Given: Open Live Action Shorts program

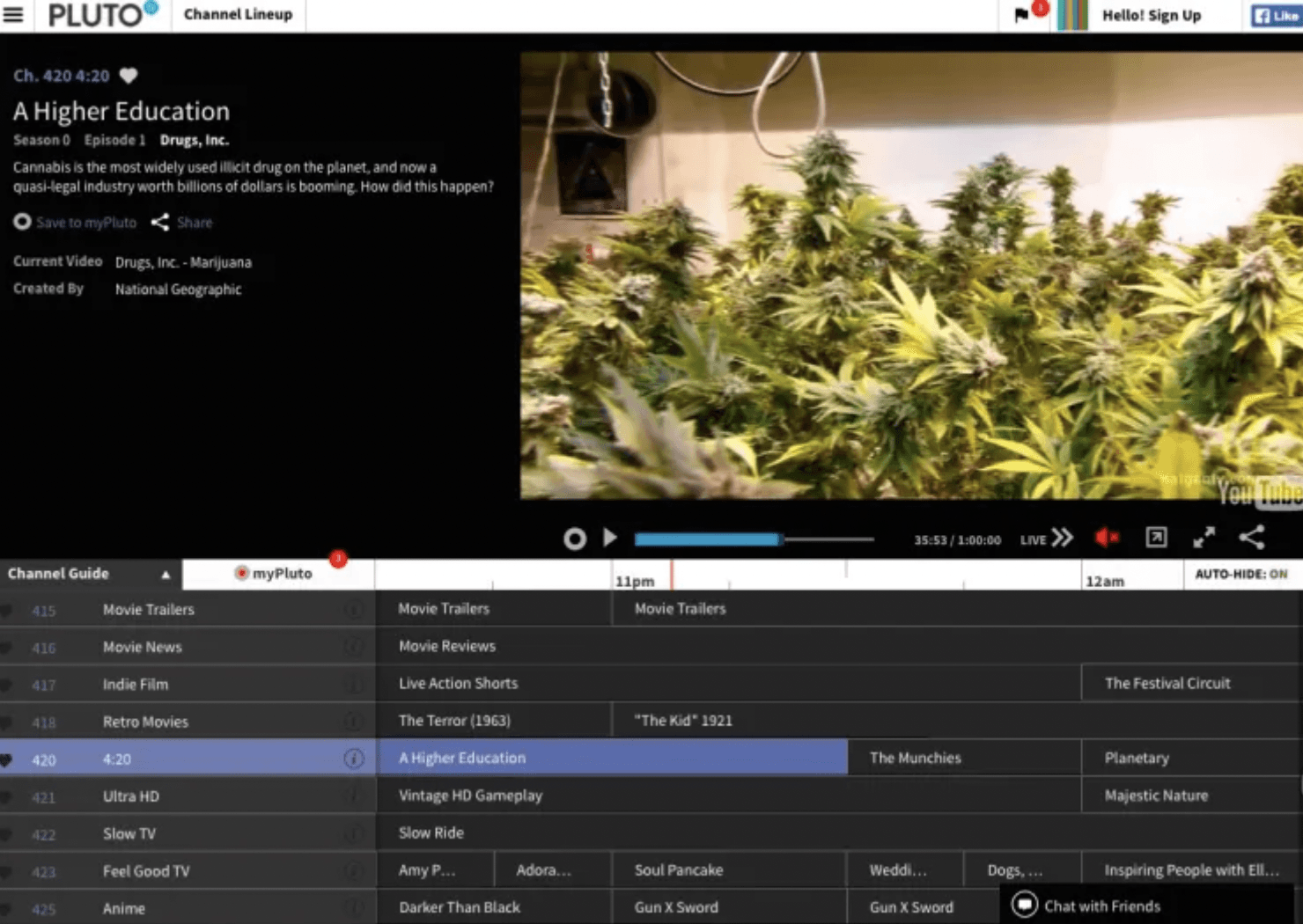Looking at the screenshot, I should click(728, 683).
